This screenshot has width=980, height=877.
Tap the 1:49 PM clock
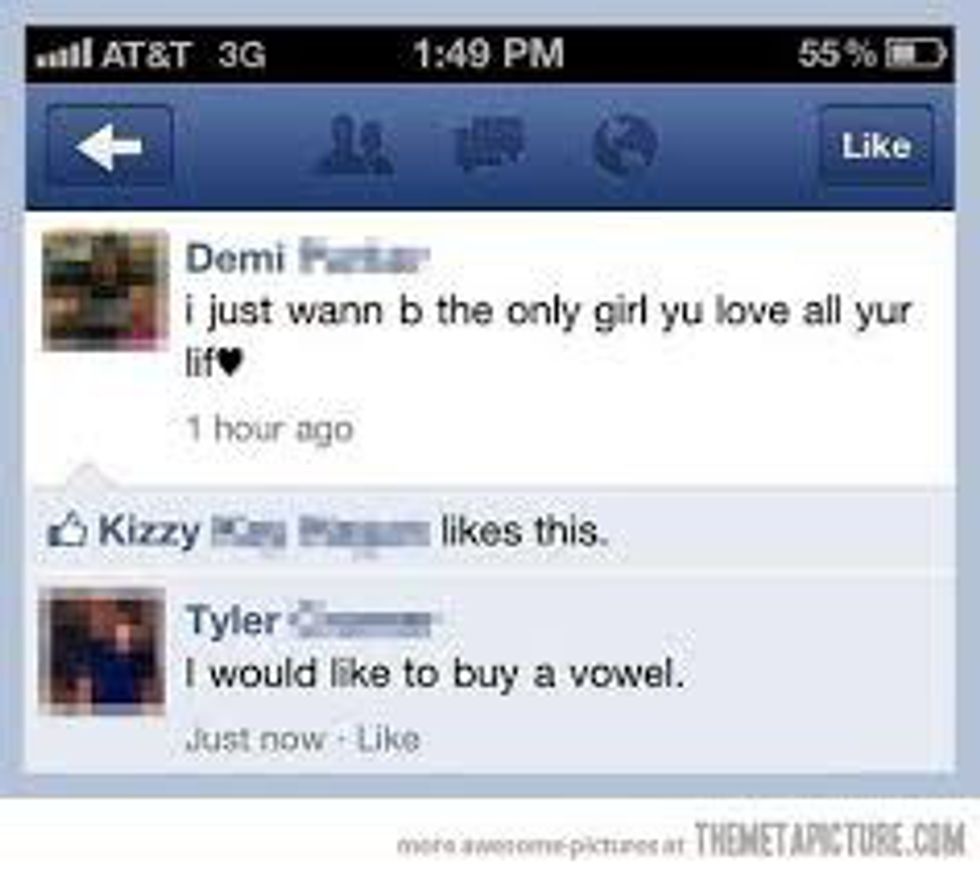pyautogui.click(x=488, y=53)
